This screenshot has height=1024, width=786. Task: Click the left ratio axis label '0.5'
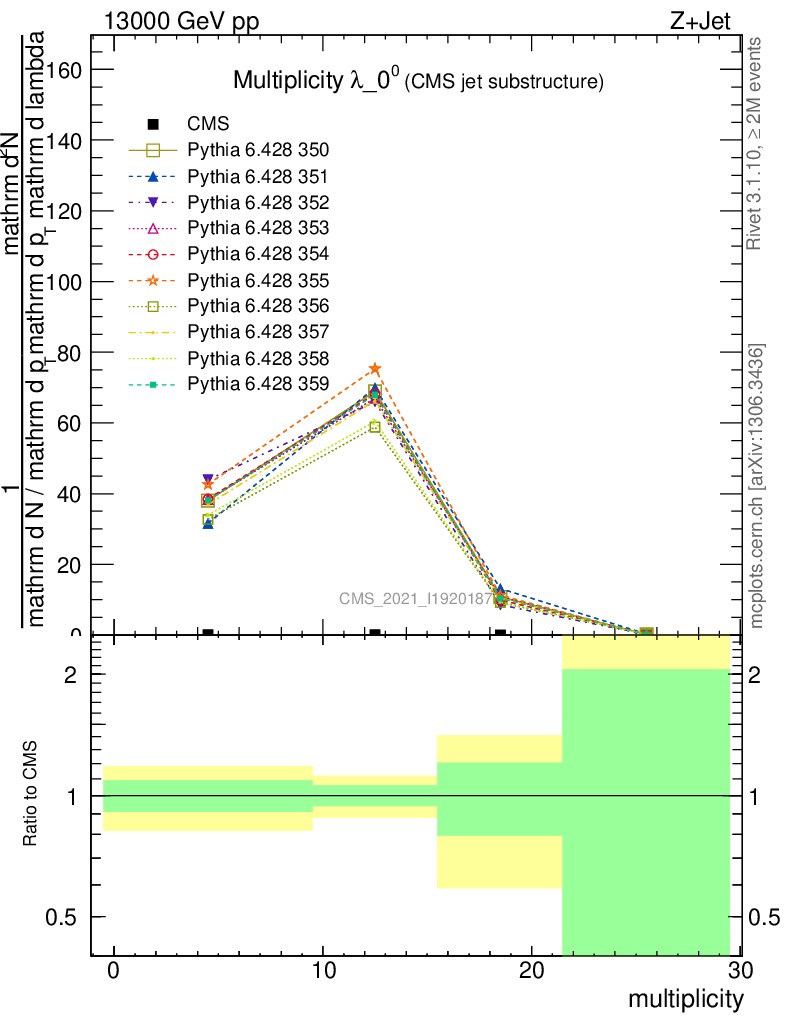[61, 918]
